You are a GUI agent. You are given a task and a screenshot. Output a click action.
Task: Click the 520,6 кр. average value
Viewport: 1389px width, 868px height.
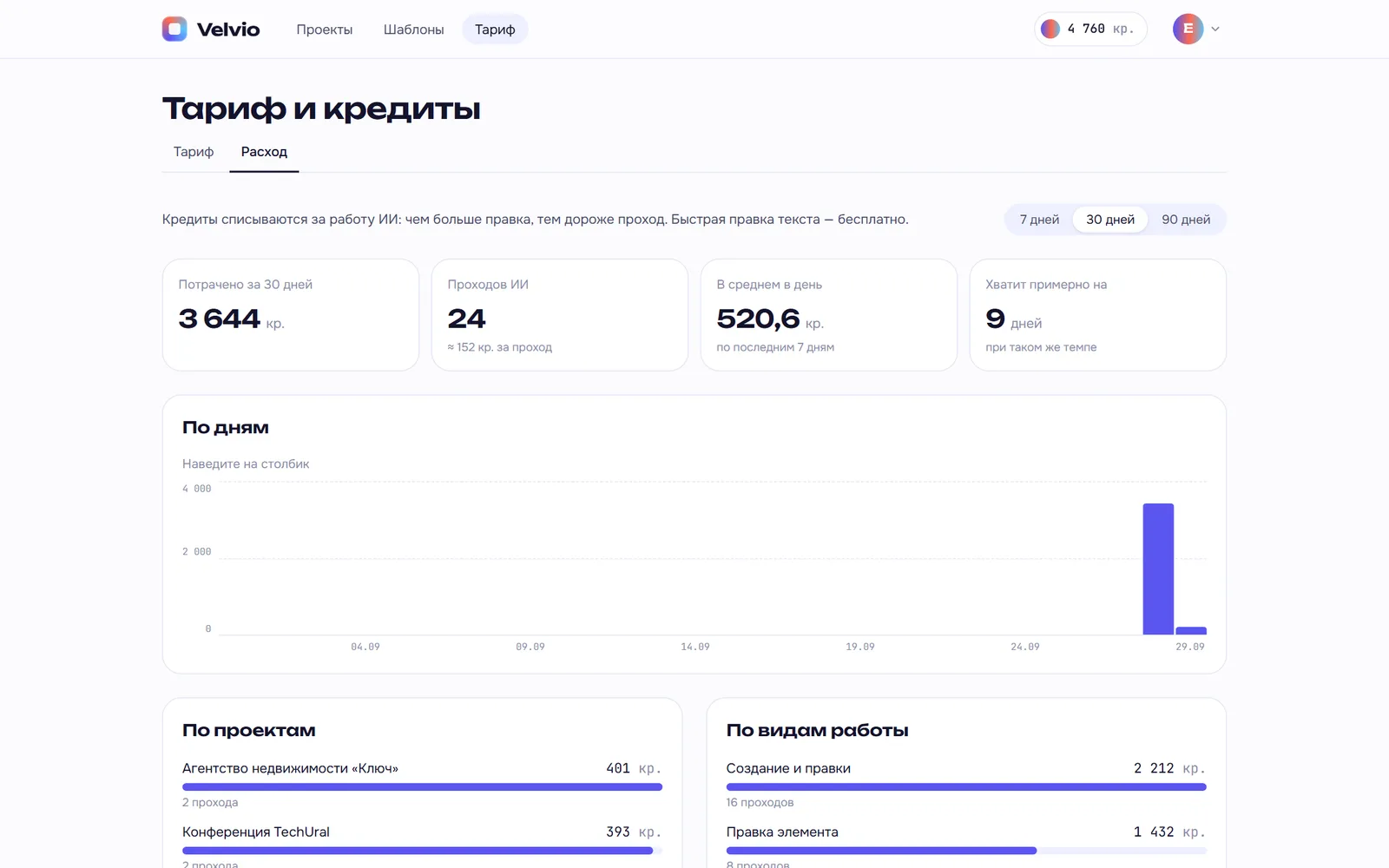click(x=770, y=319)
